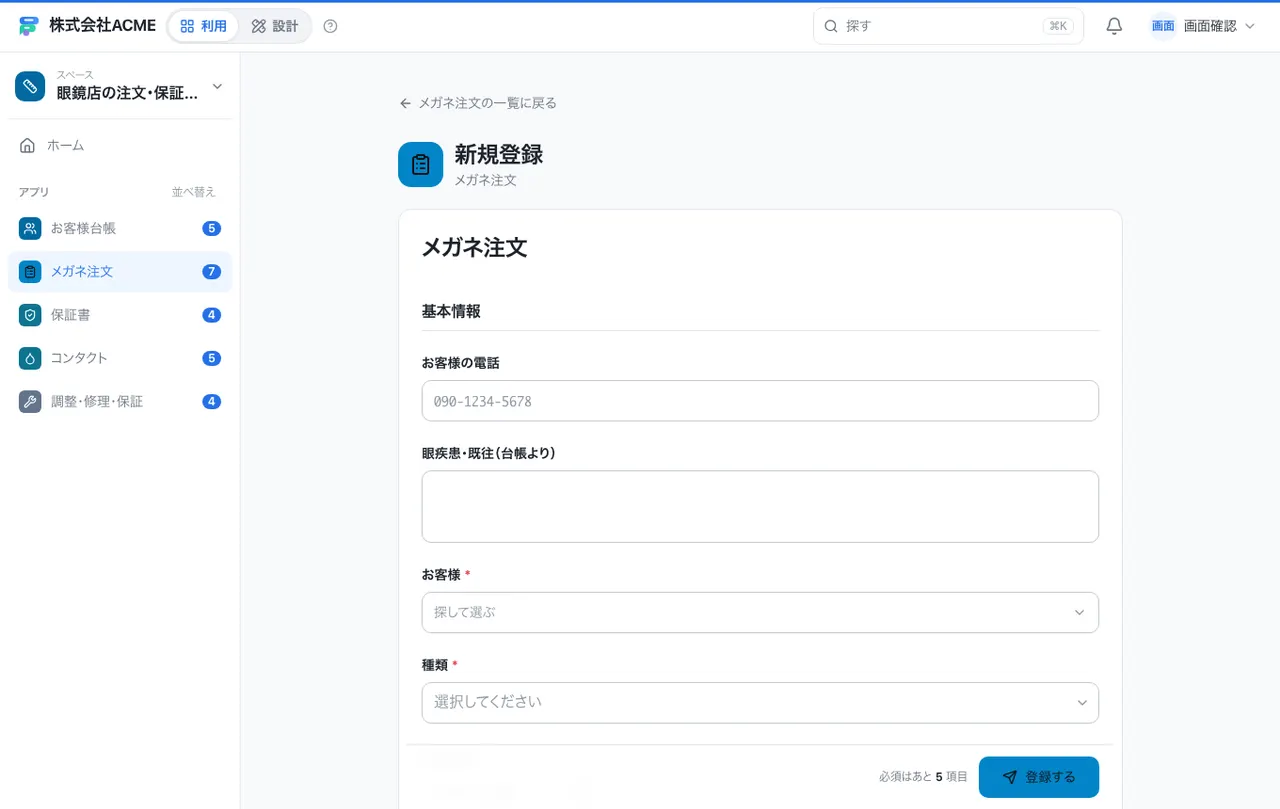The width and height of the screenshot is (1280, 809).
Task: Click the search magnifier icon
Action: (x=830, y=26)
